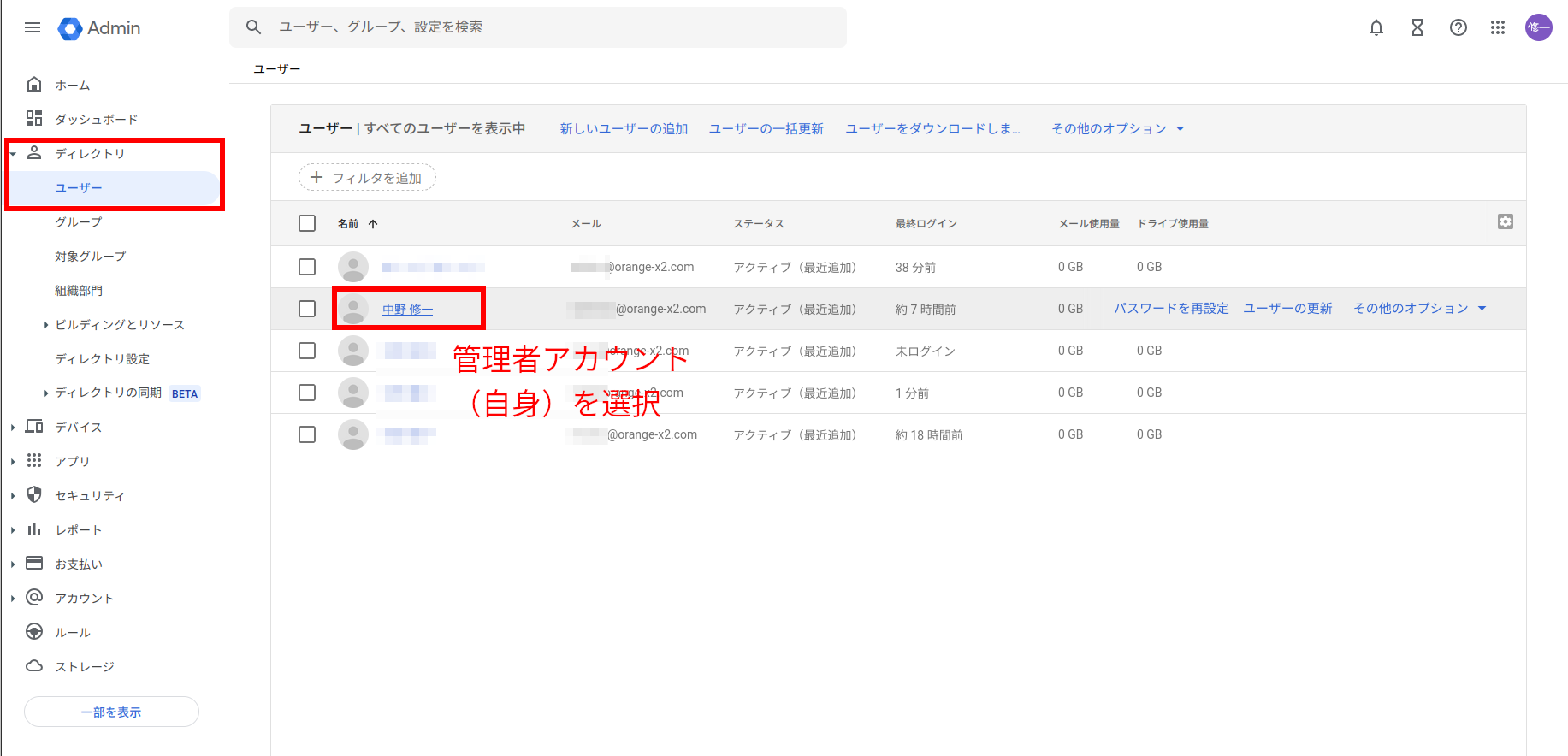Viewport: 1568px width, 756px height.
Task: Open the help question mark icon
Action: [x=1458, y=27]
